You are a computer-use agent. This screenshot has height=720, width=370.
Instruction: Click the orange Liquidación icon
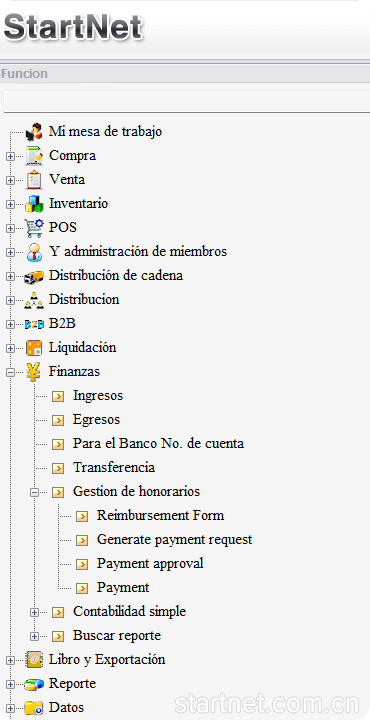pyautogui.click(x=34, y=348)
